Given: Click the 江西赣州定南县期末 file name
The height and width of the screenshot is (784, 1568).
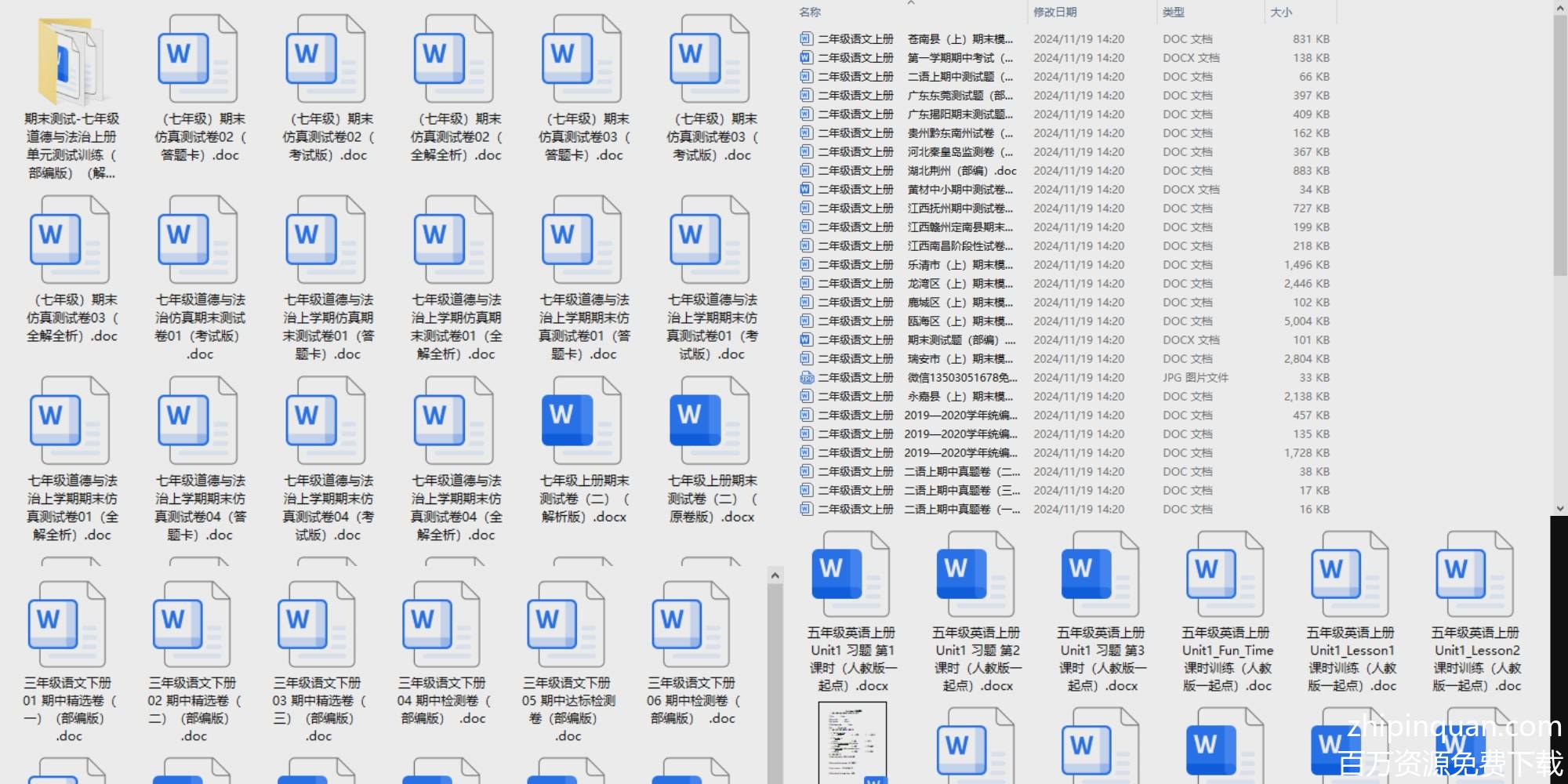Looking at the screenshot, I should click(x=960, y=227).
